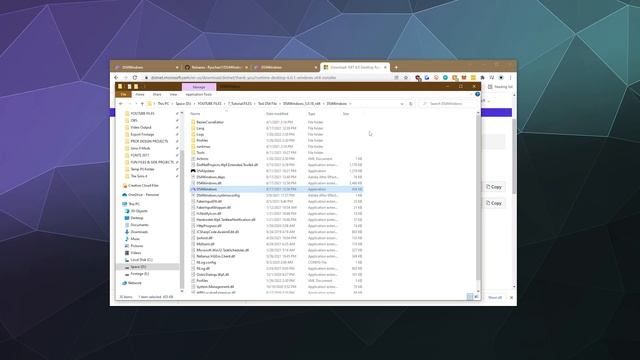Switch to details view layout icon
This screenshot has height=360, width=640.
click(470, 297)
